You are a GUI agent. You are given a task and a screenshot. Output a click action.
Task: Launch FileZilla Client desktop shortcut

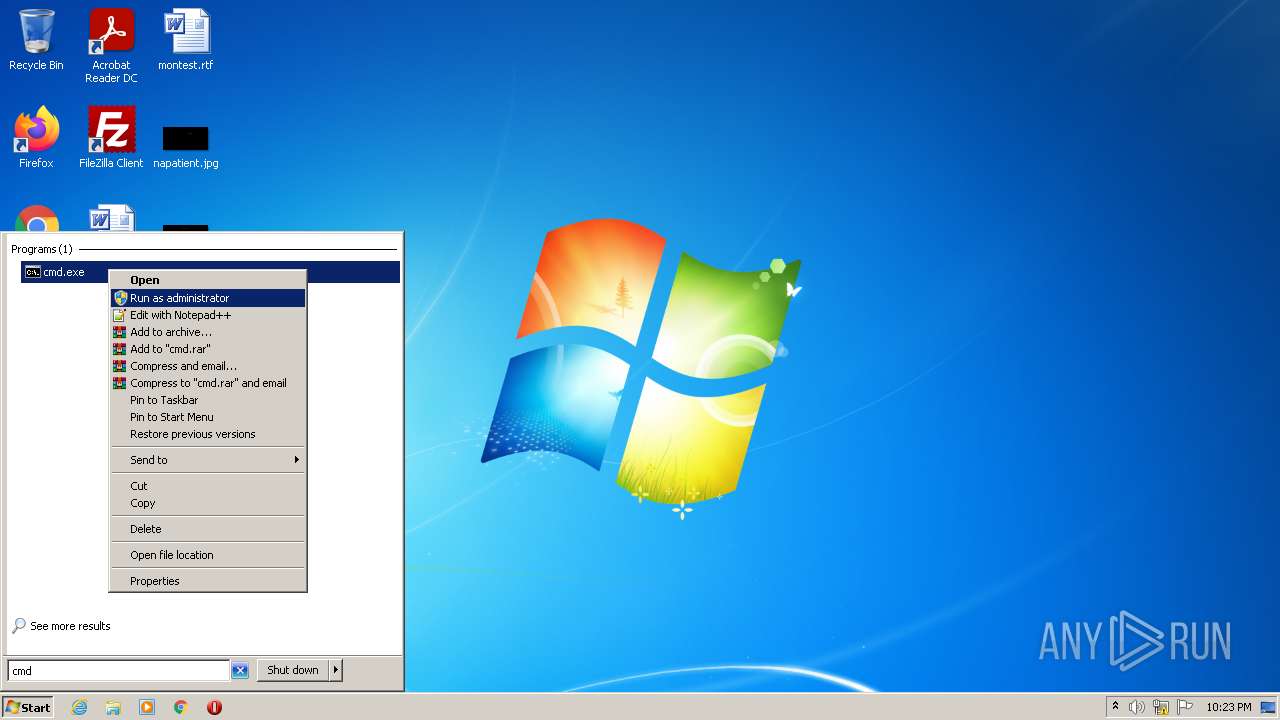111,137
